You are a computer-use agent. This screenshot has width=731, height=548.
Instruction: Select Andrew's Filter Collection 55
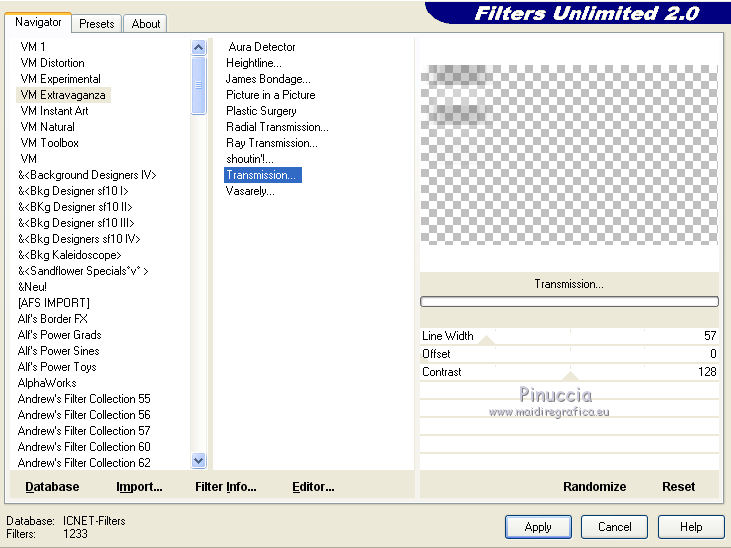pos(84,398)
